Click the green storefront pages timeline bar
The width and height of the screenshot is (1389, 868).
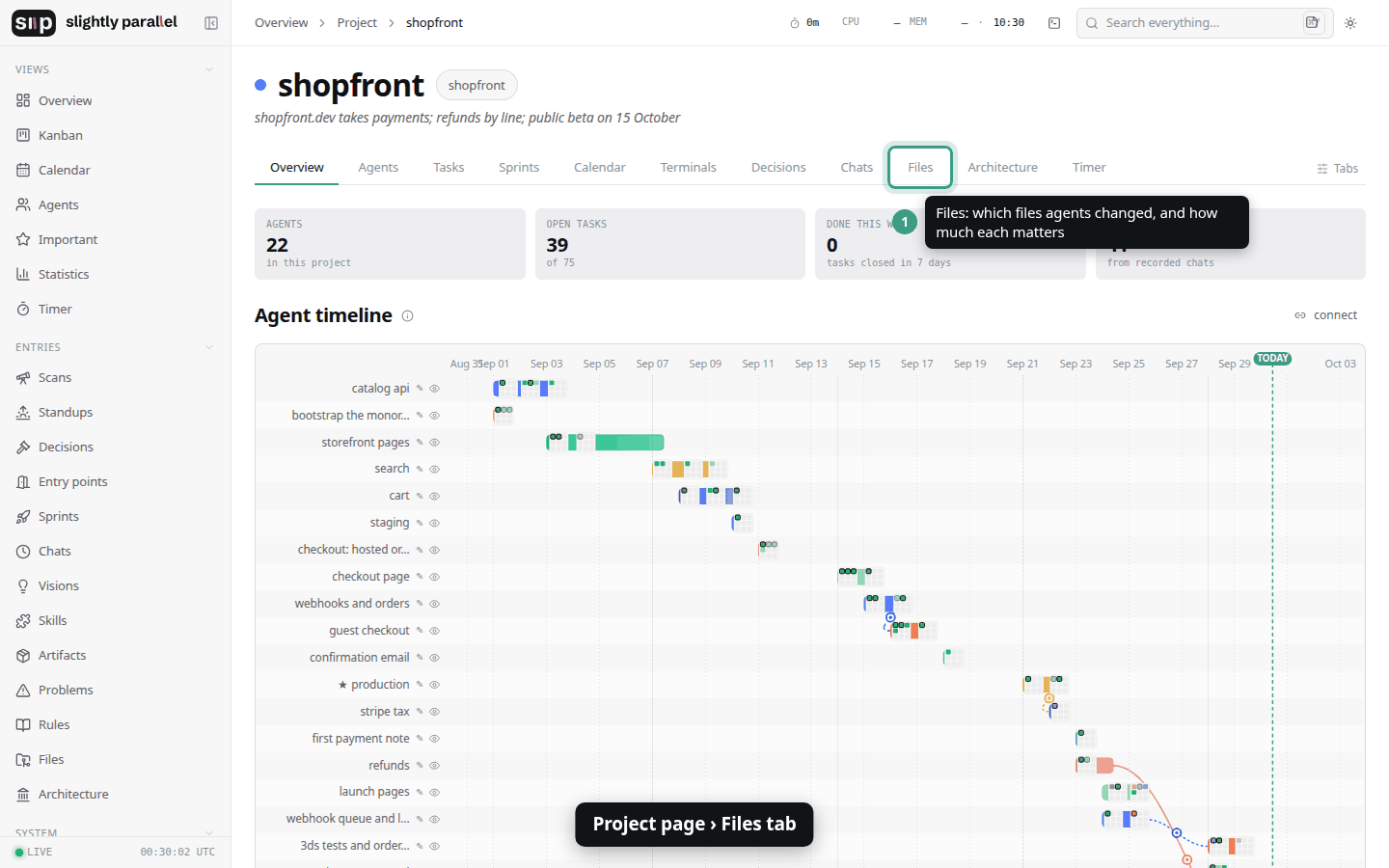tap(629, 443)
